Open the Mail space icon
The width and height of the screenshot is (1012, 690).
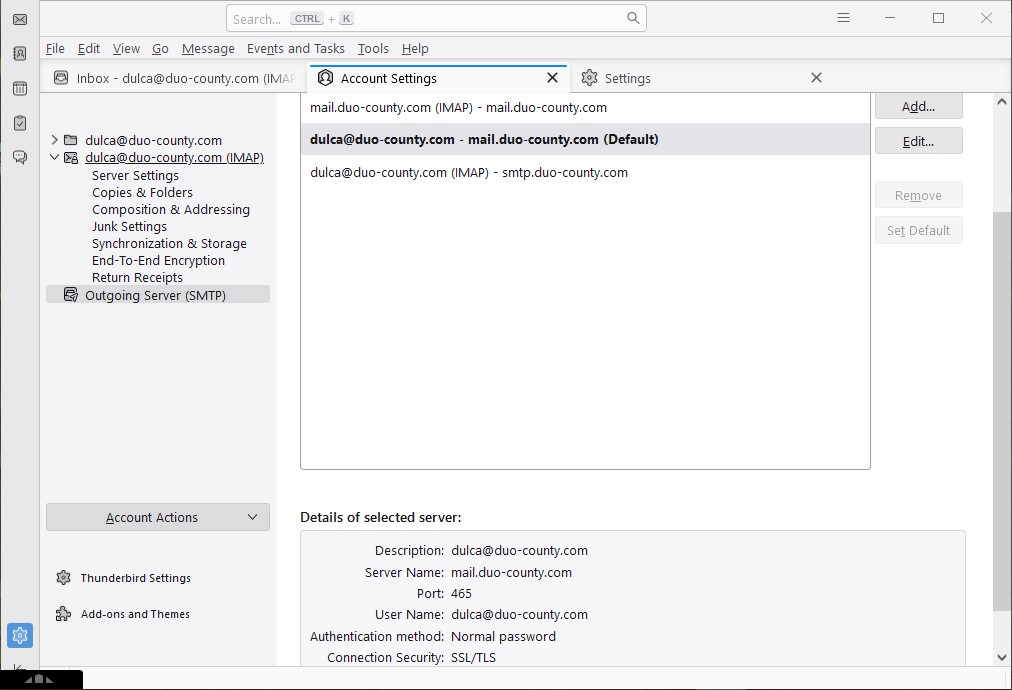[19, 19]
